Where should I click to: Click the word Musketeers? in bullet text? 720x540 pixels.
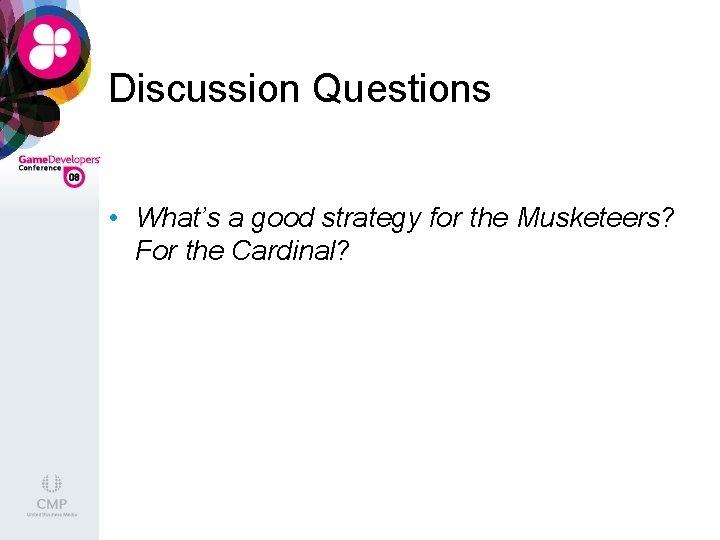tap(596, 217)
